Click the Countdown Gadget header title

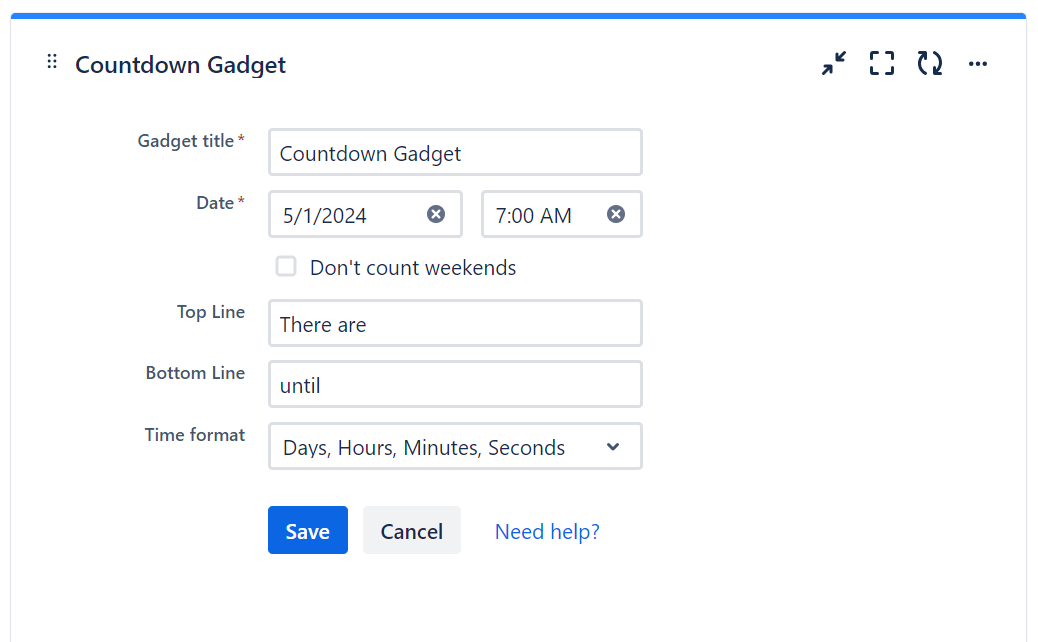point(181,65)
